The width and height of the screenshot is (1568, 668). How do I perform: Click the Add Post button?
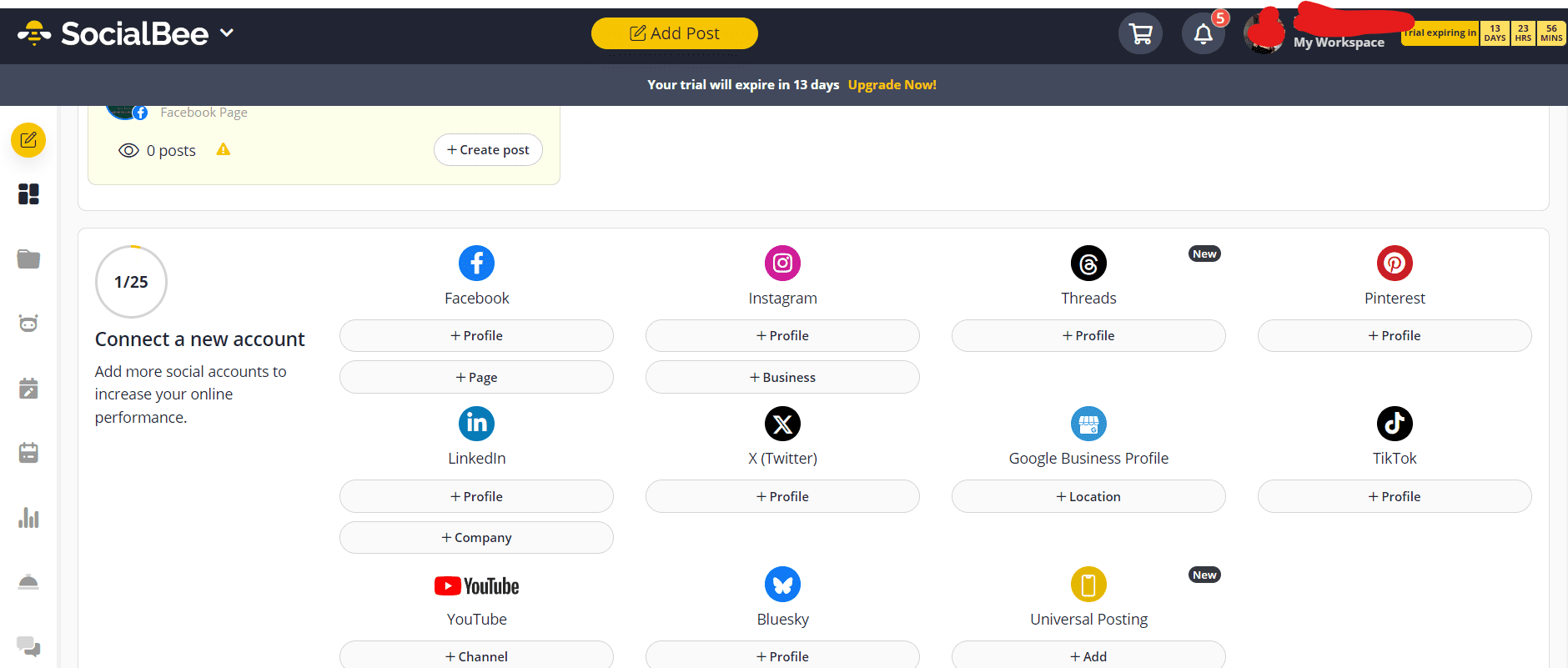click(x=674, y=33)
